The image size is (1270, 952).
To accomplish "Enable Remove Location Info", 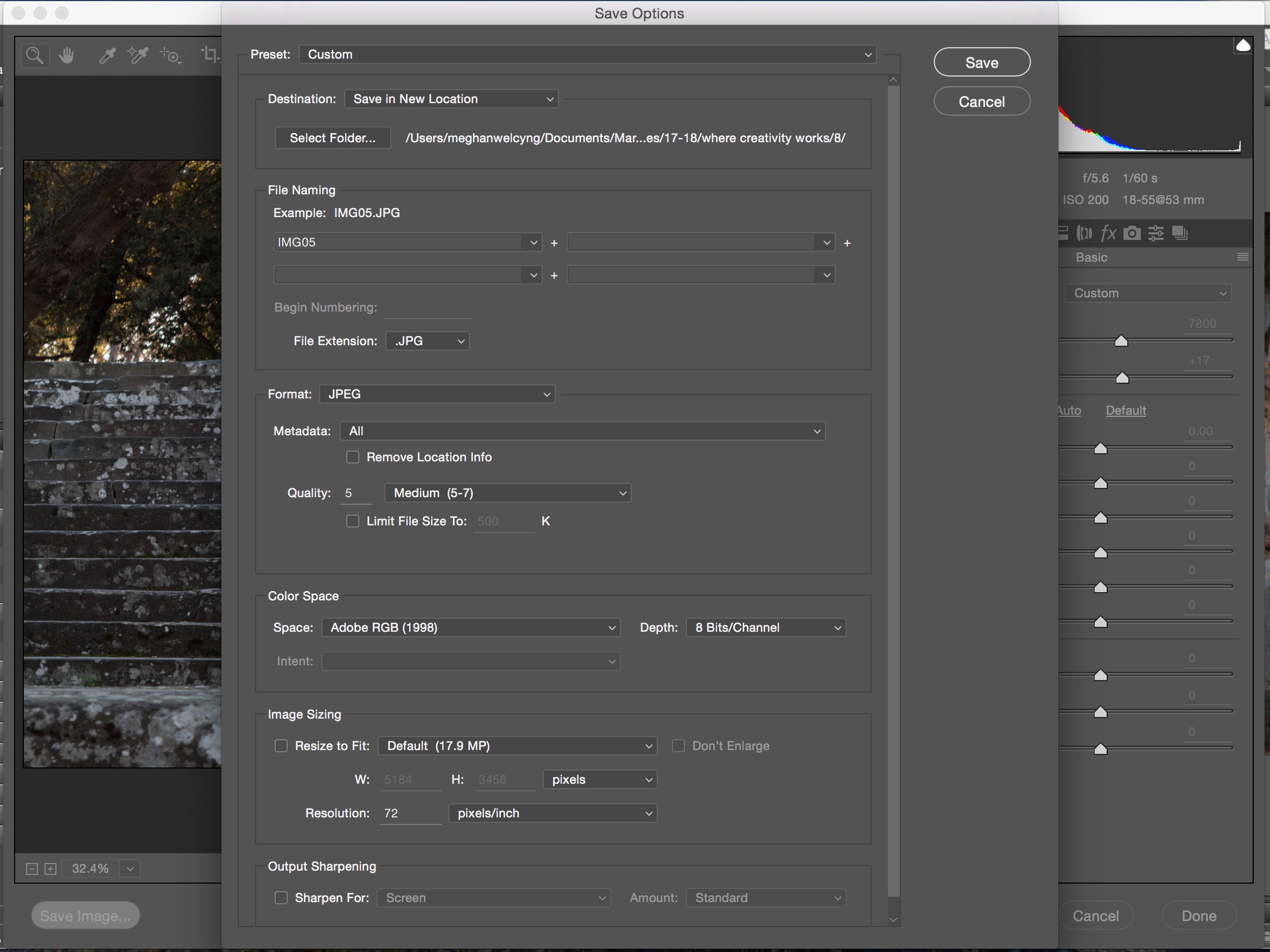I will click(x=353, y=457).
